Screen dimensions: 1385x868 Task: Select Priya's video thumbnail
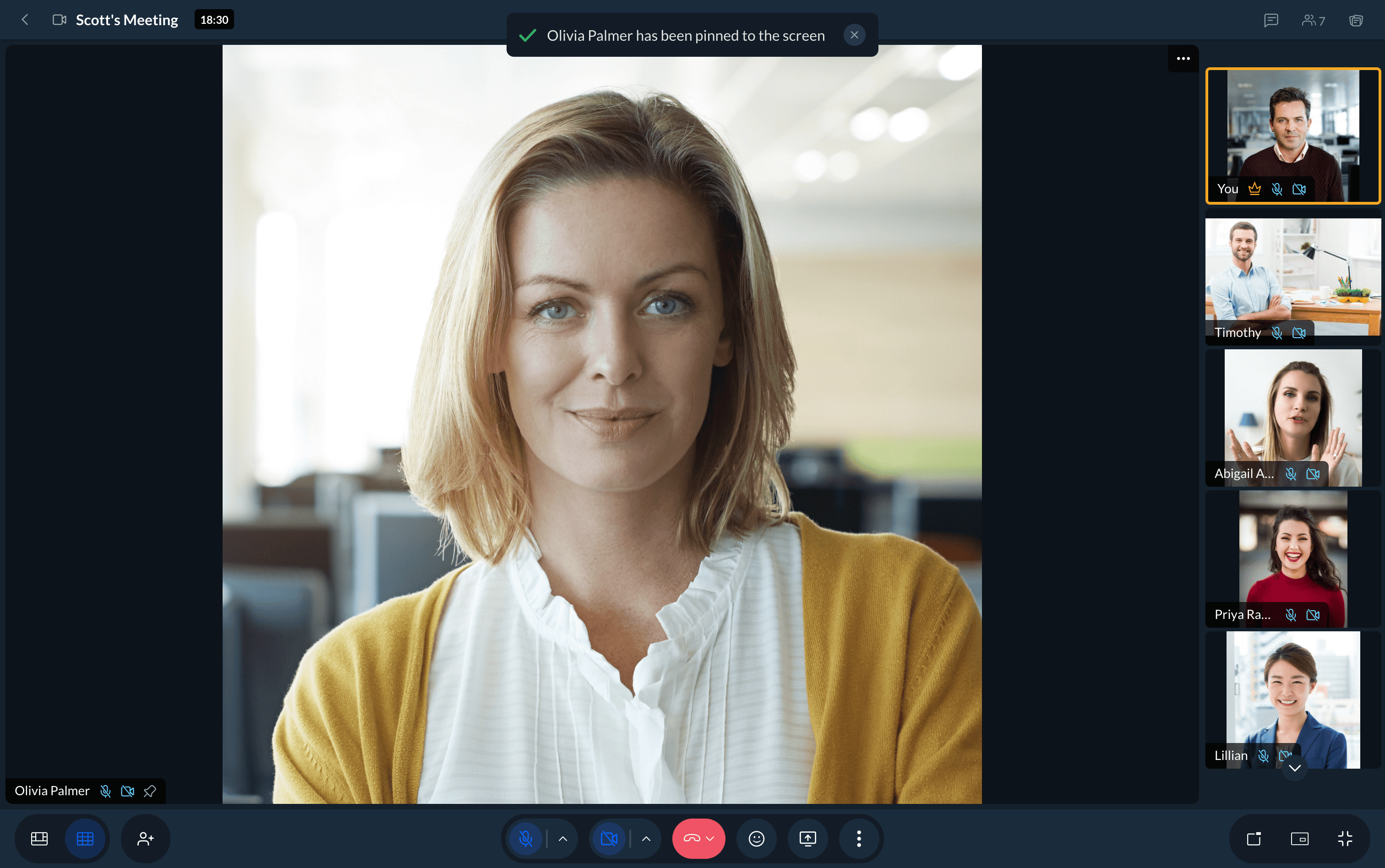pos(1292,559)
